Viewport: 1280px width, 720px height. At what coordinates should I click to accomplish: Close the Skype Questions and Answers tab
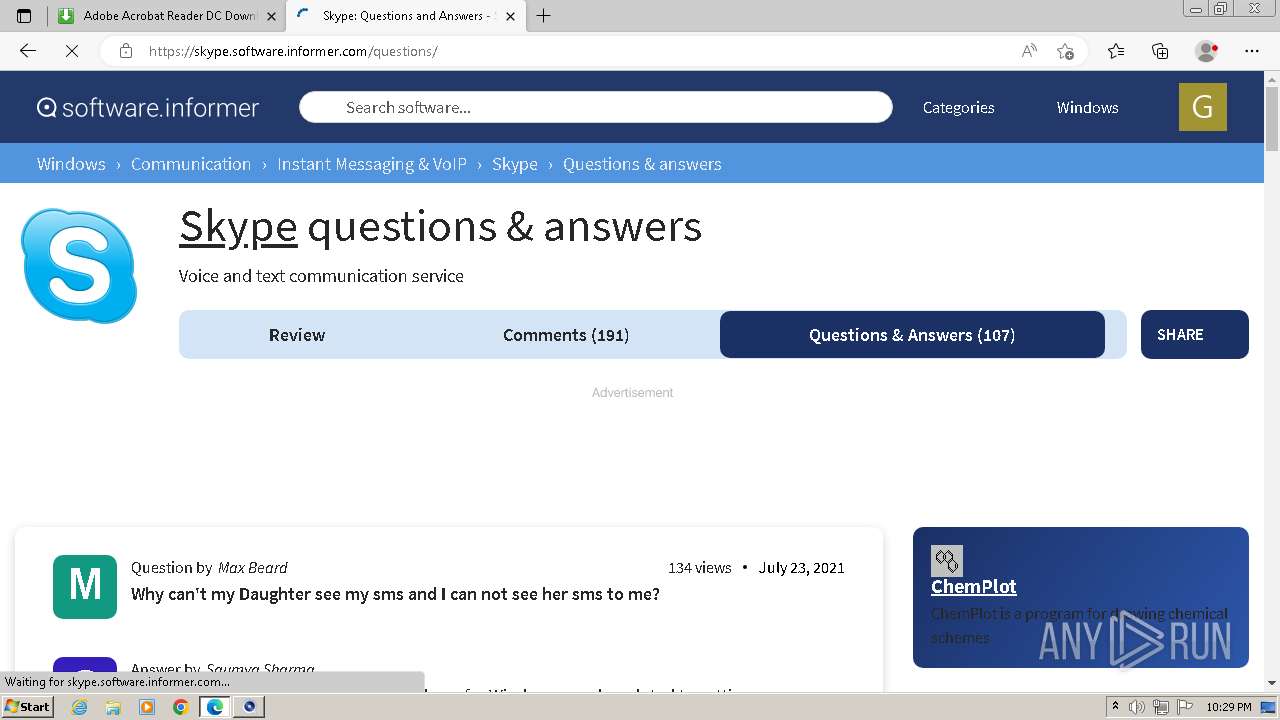[x=511, y=16]
